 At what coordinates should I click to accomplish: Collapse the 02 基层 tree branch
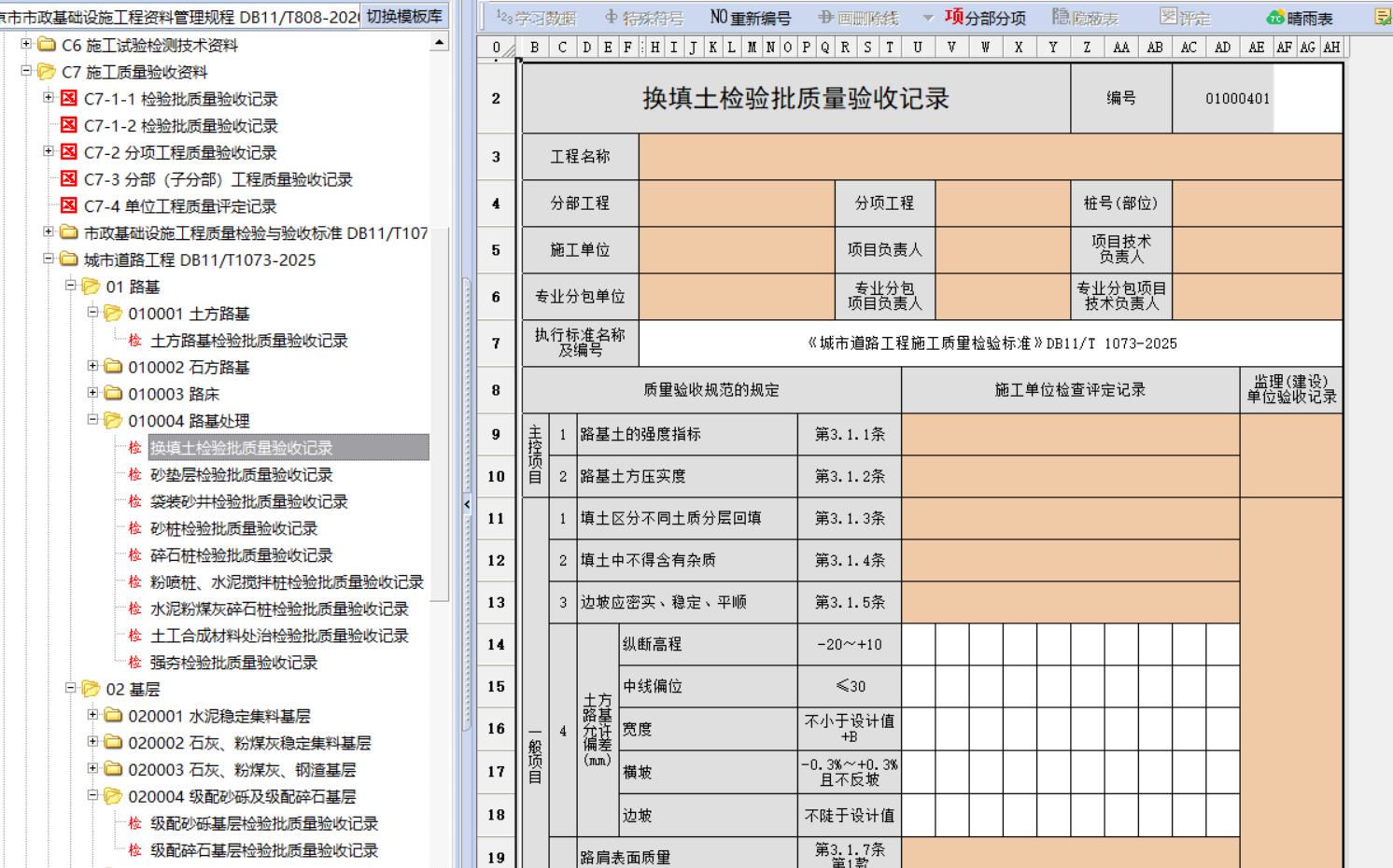(70, 688)
